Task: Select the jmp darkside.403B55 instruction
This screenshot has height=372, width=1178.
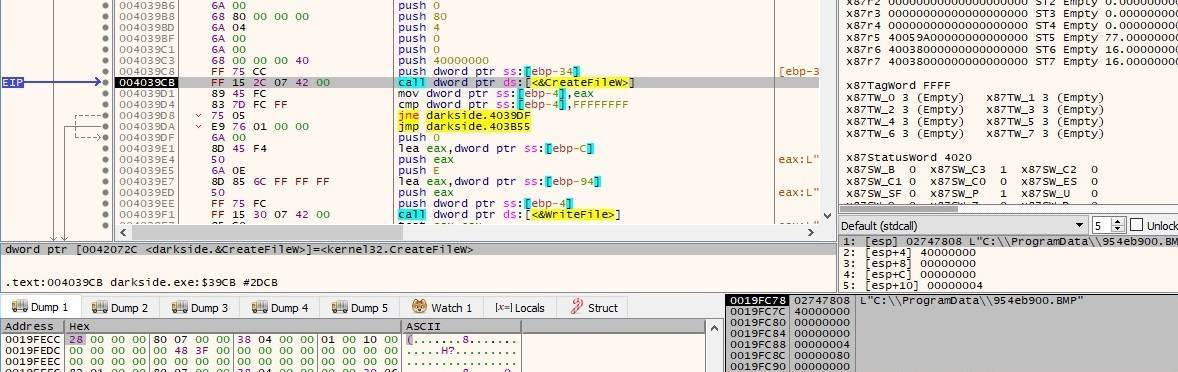Action: [464, 126]
